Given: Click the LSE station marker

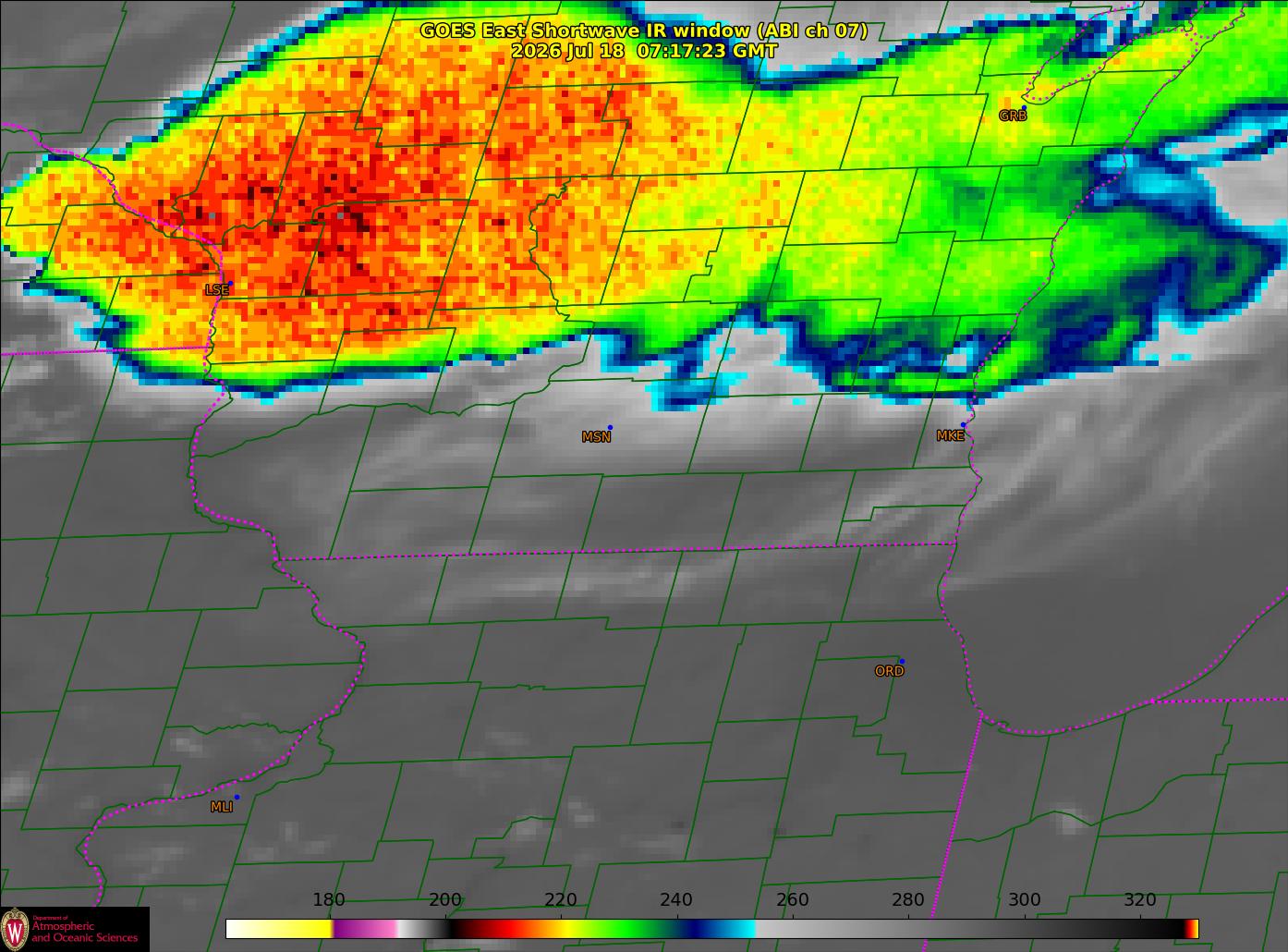Looking at the screenshot, I should click(x=230, y=284).
